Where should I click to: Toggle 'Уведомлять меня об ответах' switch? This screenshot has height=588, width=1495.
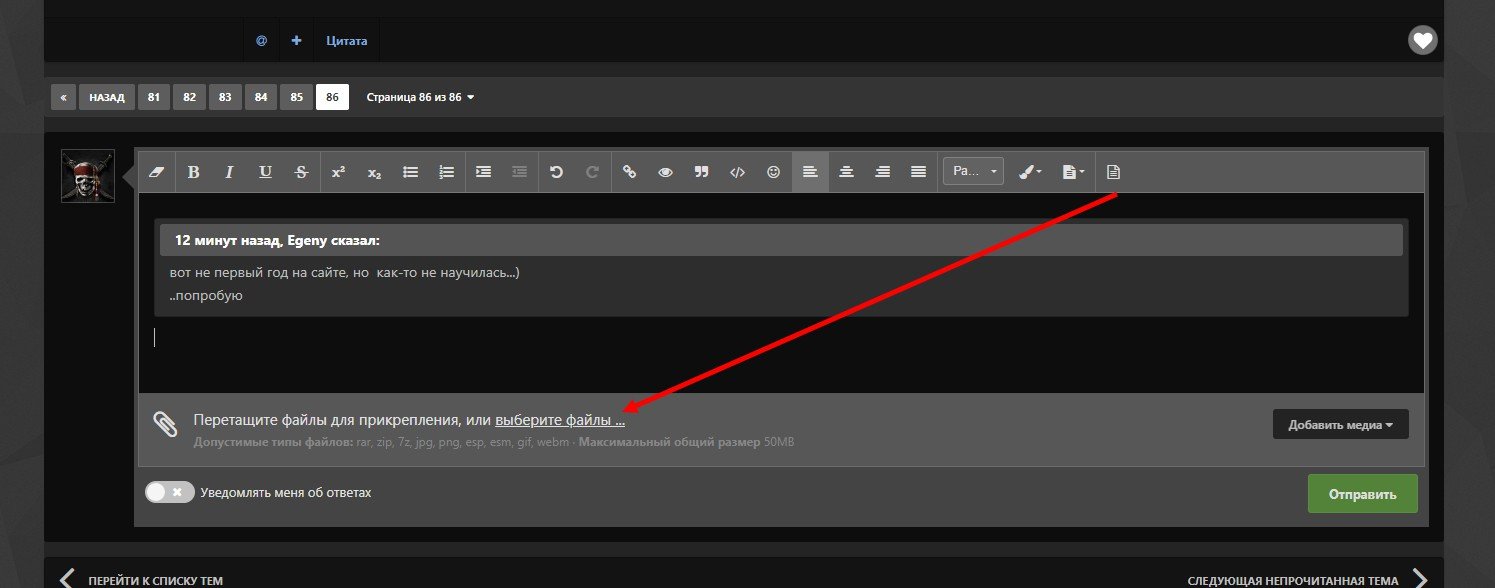(x=170, y=492)
